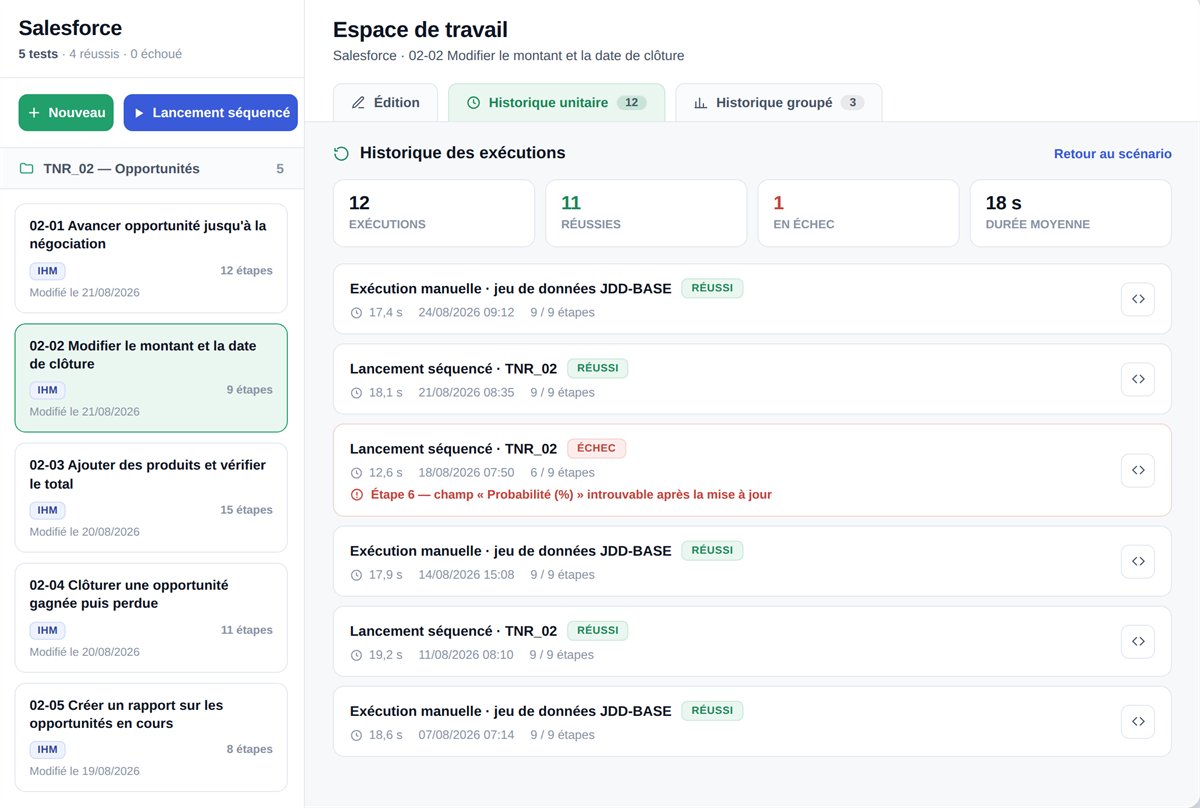
Task: Click the IHM tag on test 02-05
Action: coord(47,750)
